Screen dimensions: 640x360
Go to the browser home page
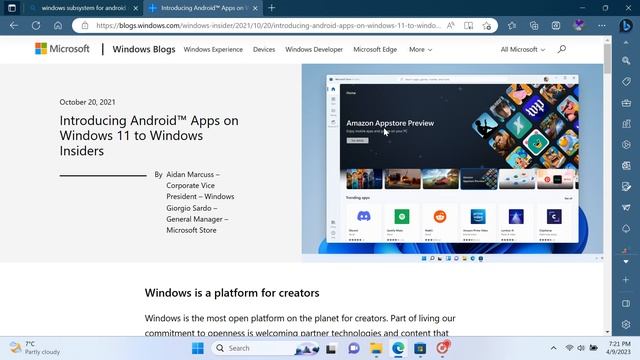(58, 25)
